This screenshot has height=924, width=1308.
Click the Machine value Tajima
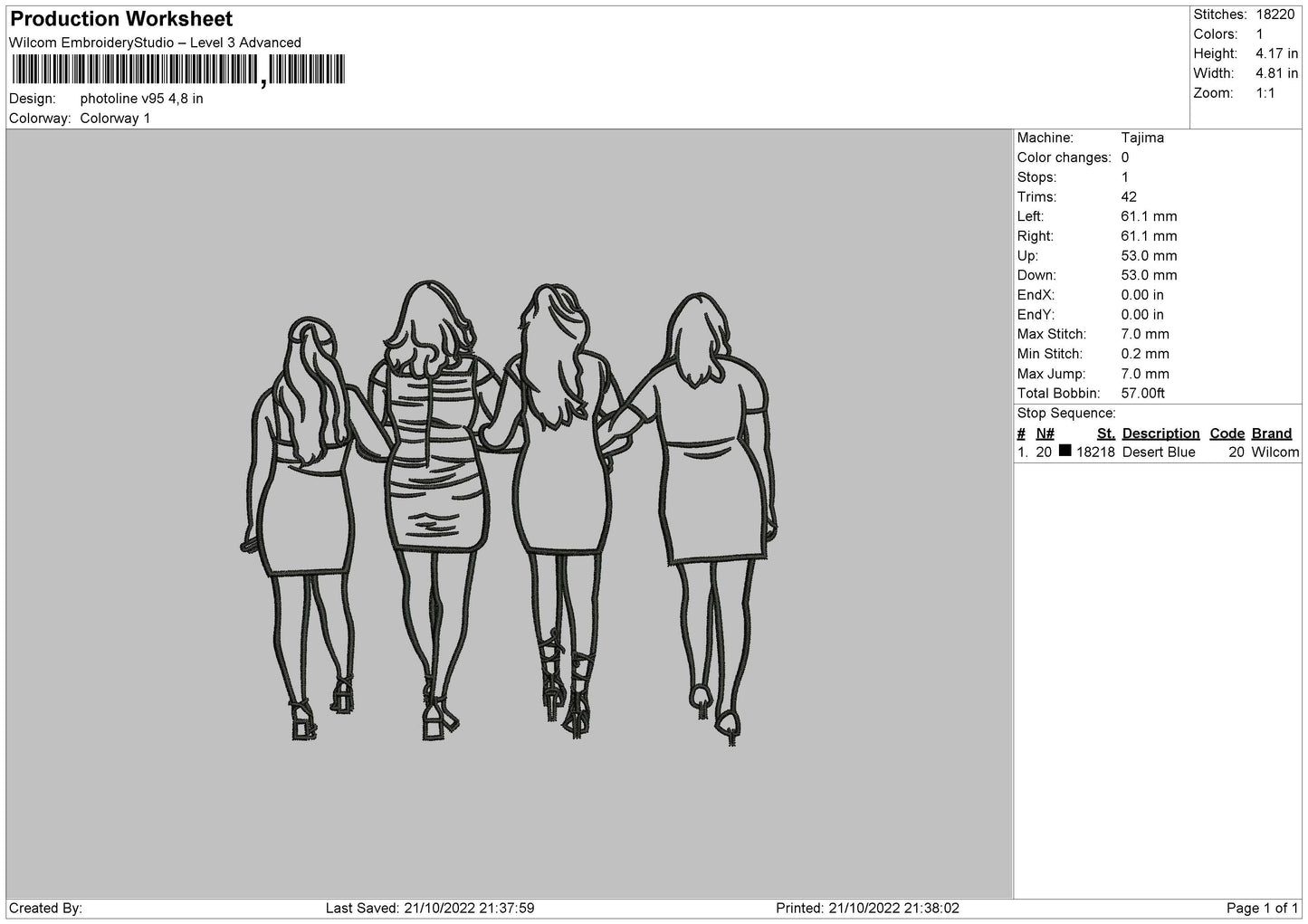[1142, 138]
